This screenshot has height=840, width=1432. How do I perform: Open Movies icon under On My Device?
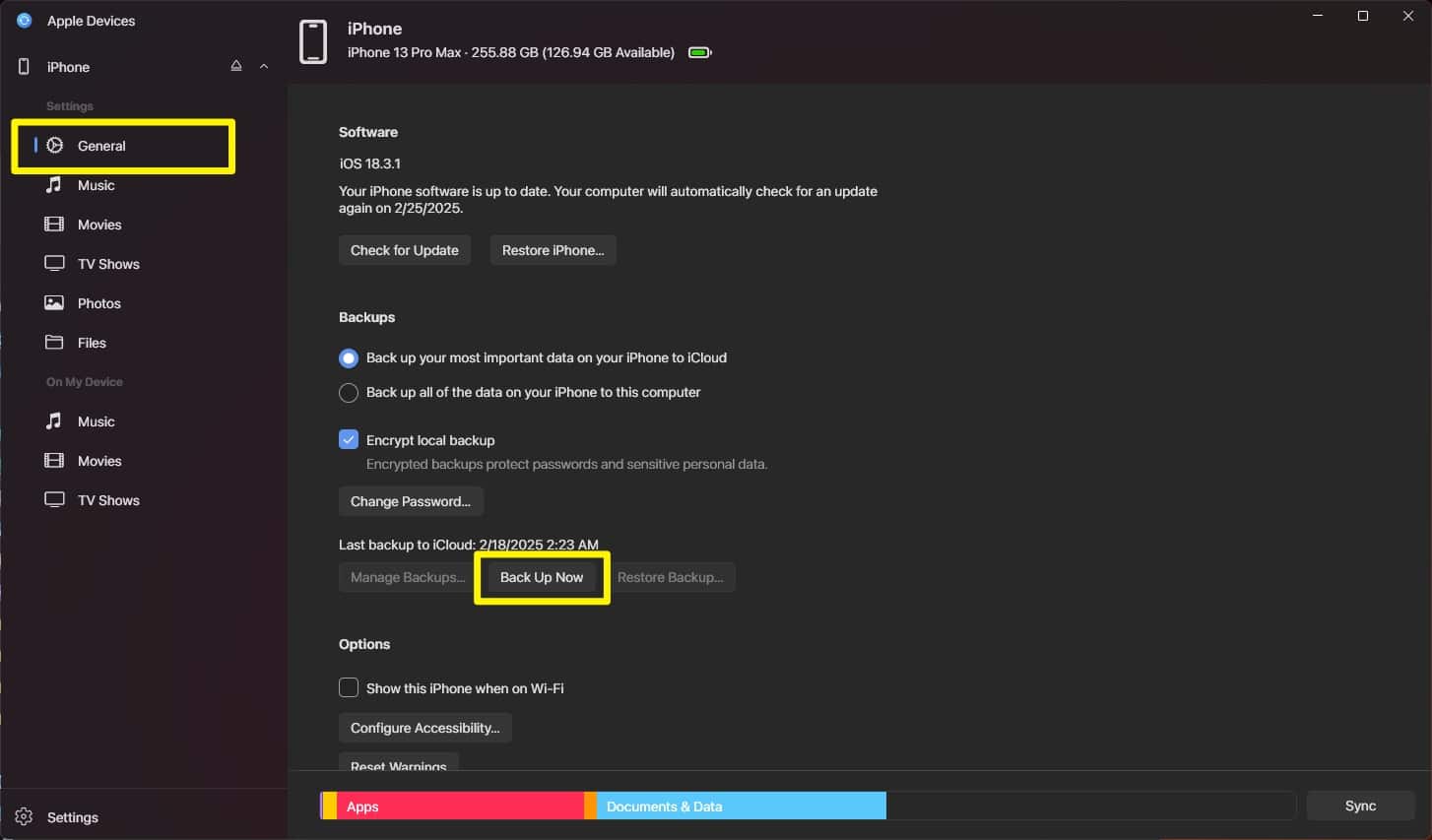click(x=54, y=461)
